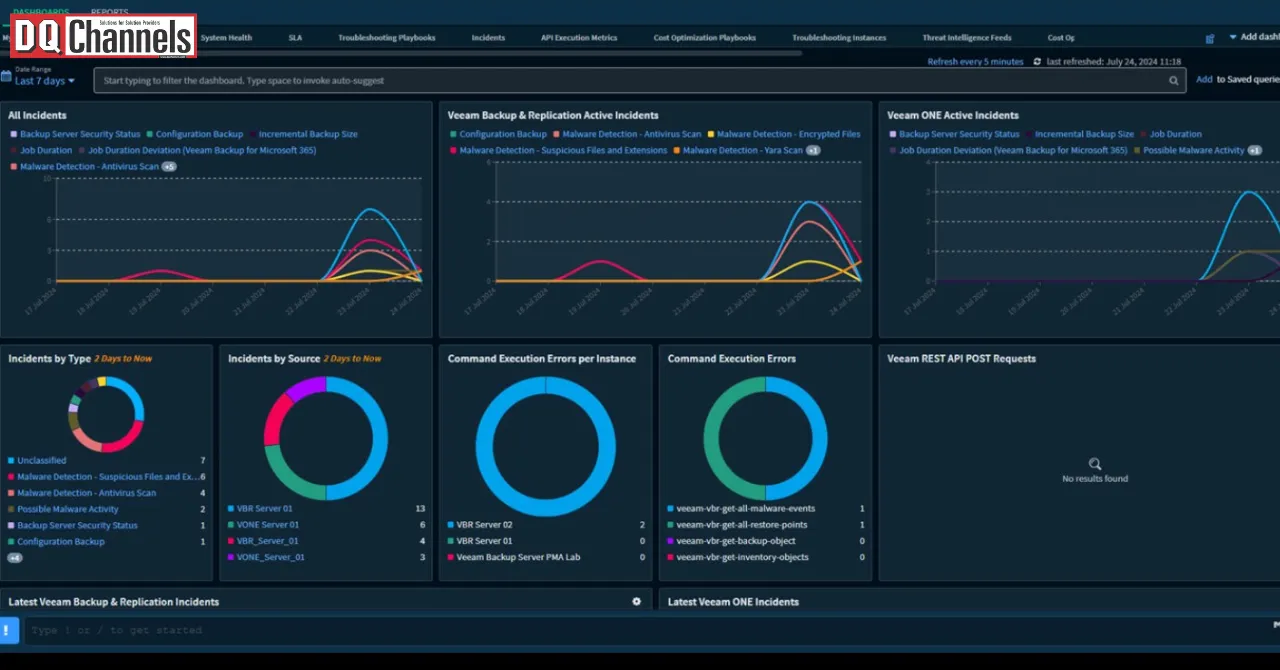Viewport: 1280px width, 670px height.
Task: Click Backup Server Security Status in Incidents by Type
Action: pyautogui.click(x=77, y=525)
